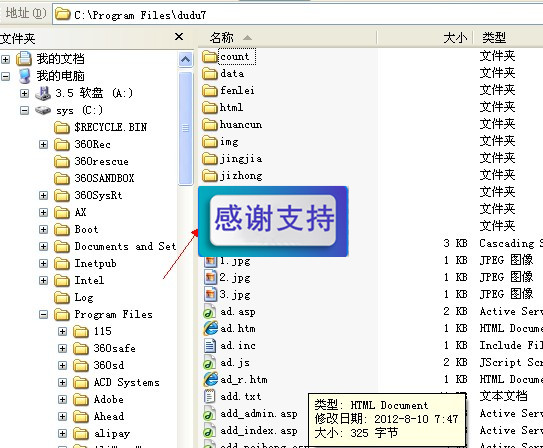Click the folder tree scroll-up arrow
The width and height of the screenshot is (543, 448).
point(186,60)
